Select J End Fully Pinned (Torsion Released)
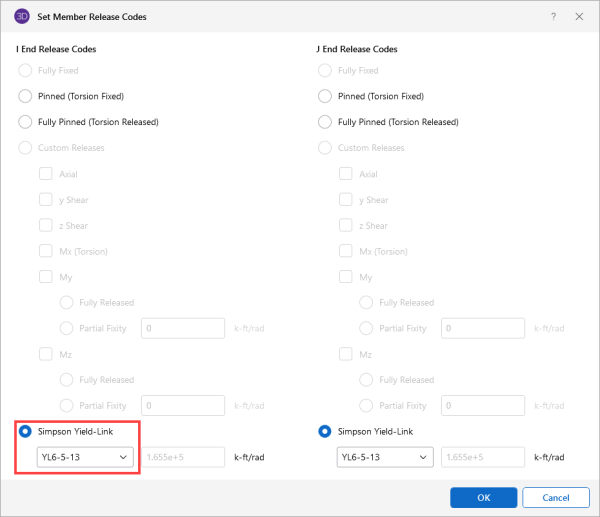 tap(324, 122)
